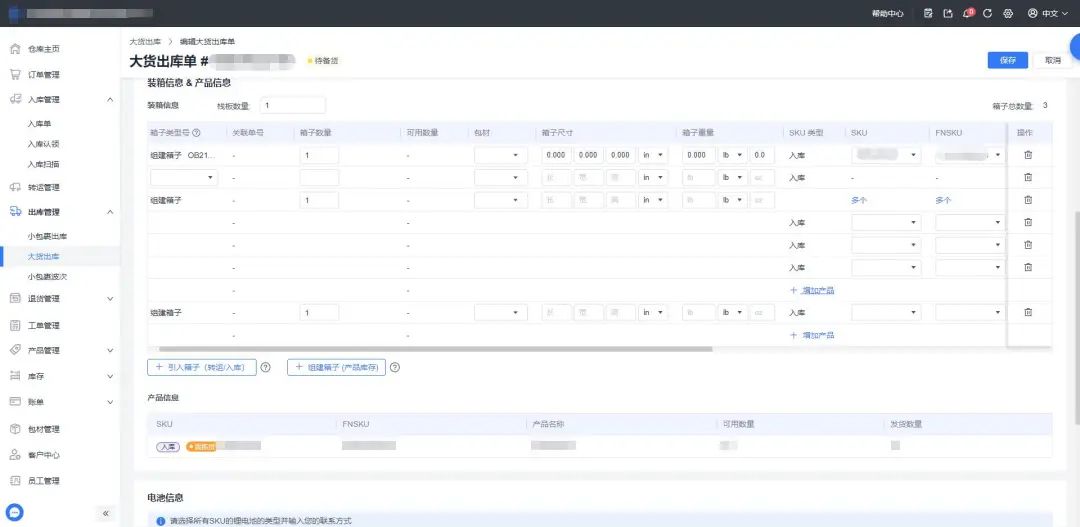Click the blue 保存 button
1080x527 pixels.
1008,60
